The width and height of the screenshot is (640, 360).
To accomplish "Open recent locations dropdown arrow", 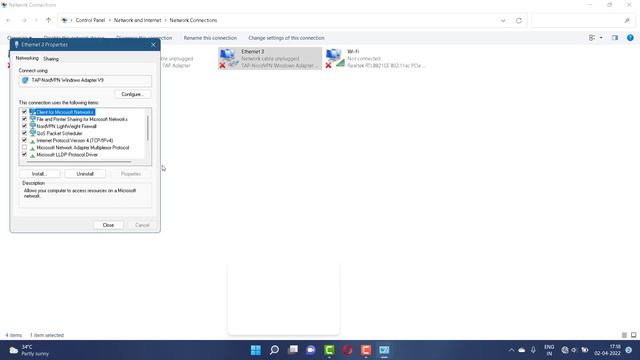I will [36, 20].
